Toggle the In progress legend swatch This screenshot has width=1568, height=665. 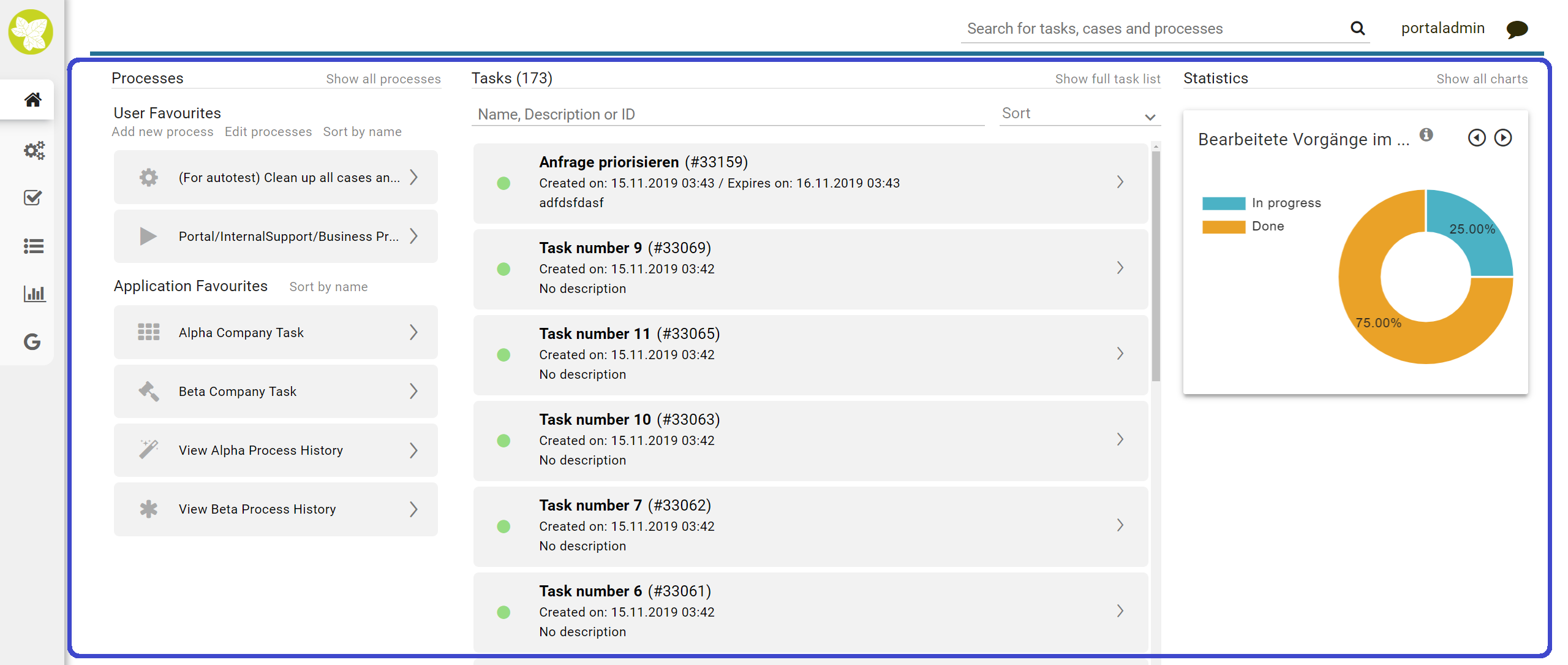pos(1223,203)
